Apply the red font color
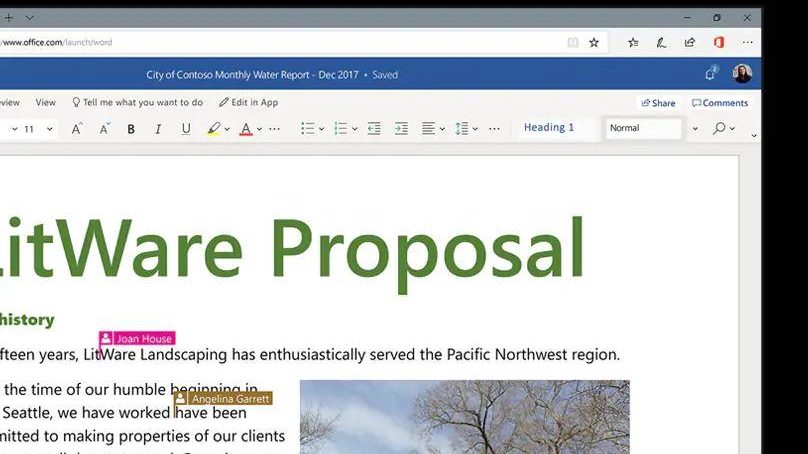The image size is (808, 454). pyautogui.click(x=246, y=129)
